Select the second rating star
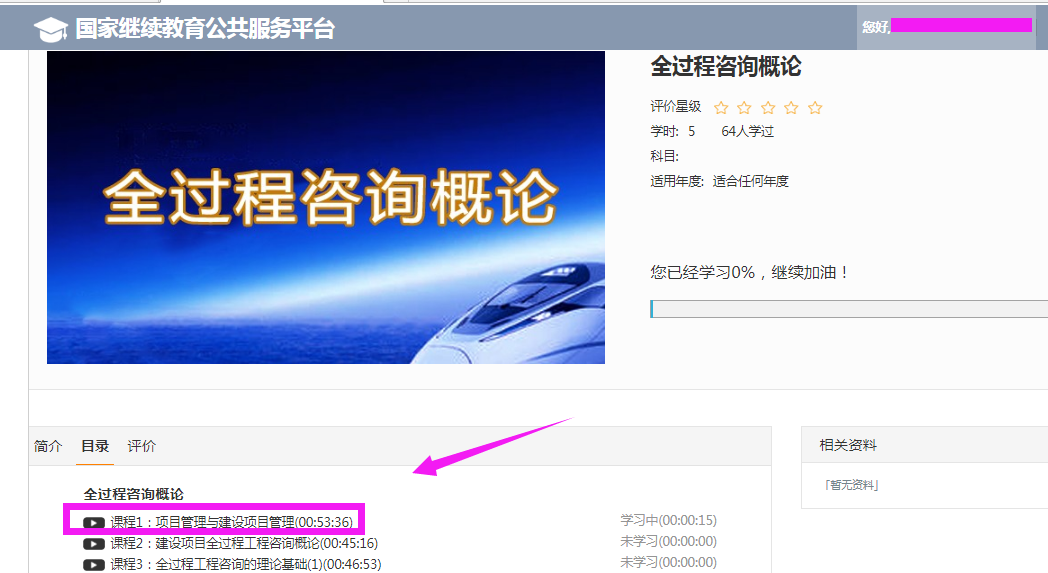1048x573 pixels. pyautogui.click(x=744, y=108)
